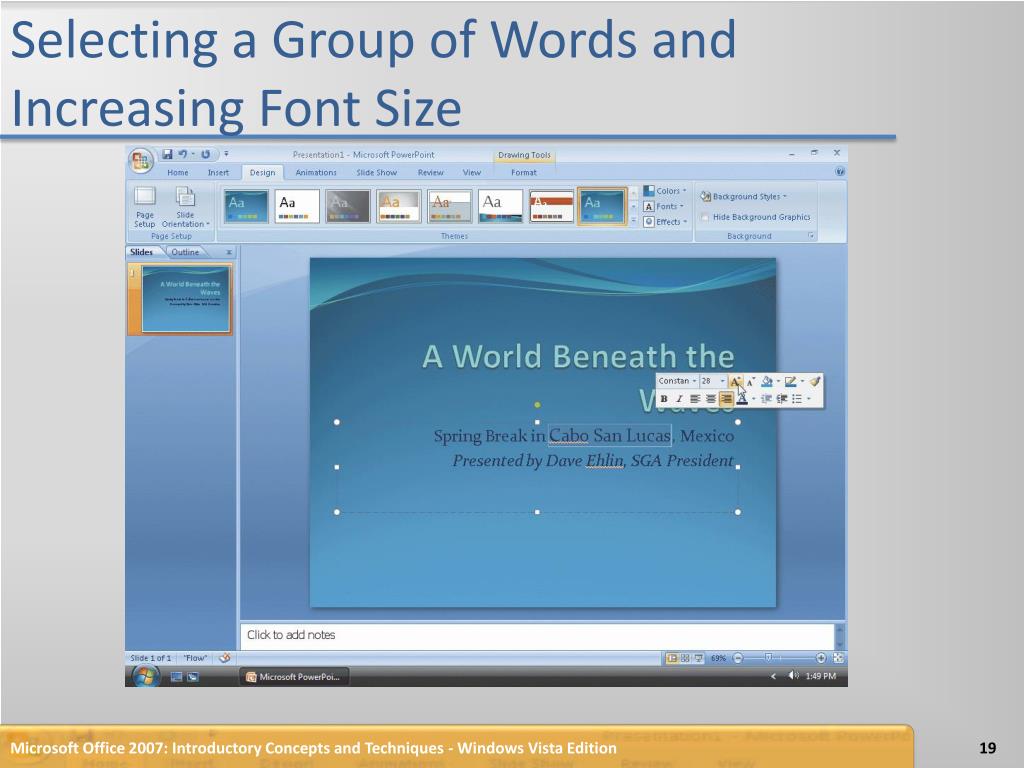1024x768 pixels.
Task: Open the Outline tab in left pane
Action: 185,252
